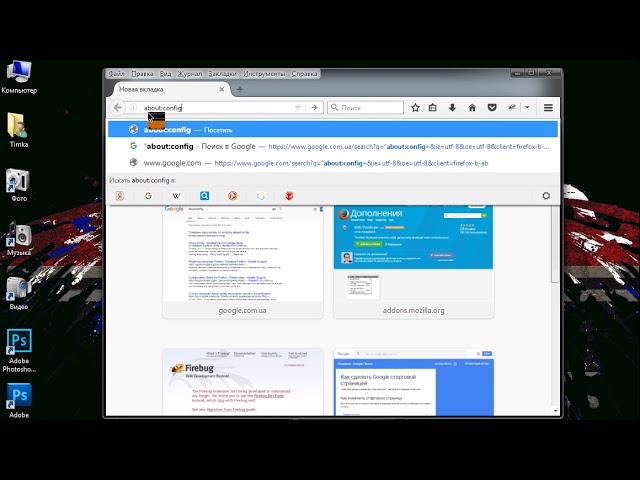This screenshot has height=480, width=640.
Task: Open the Закладки menu
Action: [222, 74]
